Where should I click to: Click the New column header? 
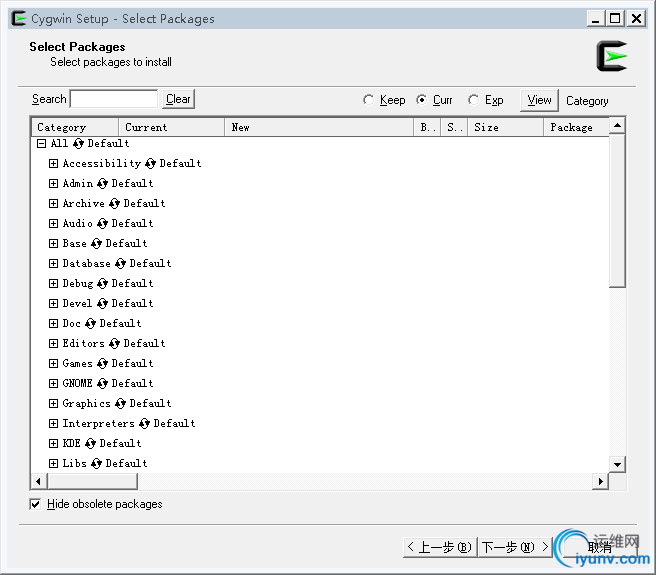tap(319, 127)
